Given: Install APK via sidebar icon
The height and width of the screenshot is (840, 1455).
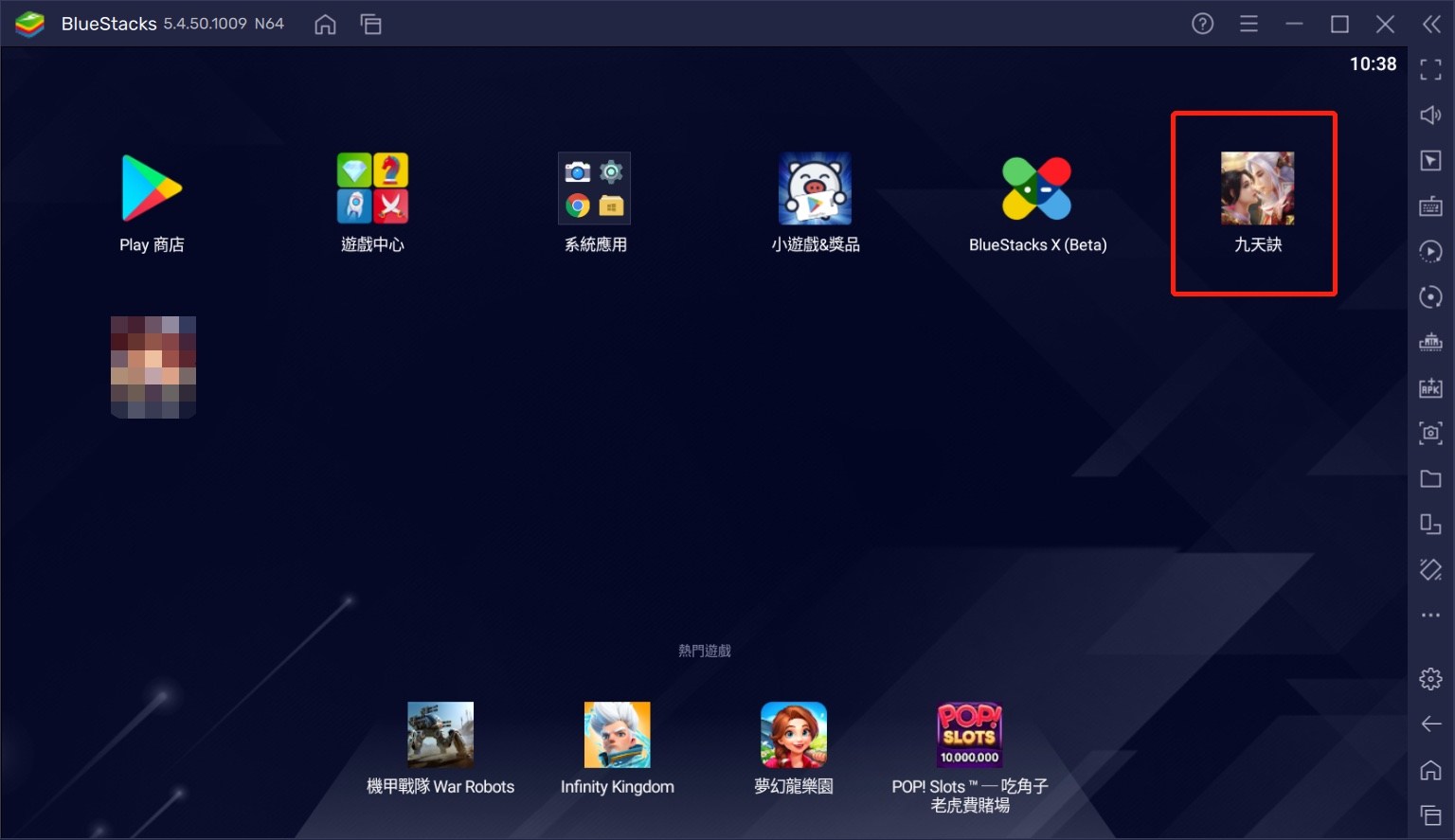Looking at the screenshot, I should [1430, 387].
